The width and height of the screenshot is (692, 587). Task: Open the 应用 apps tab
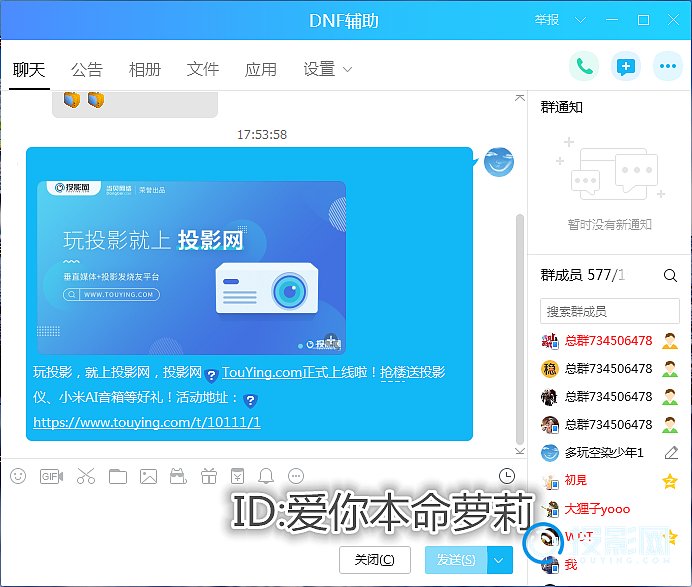[261, 70]
